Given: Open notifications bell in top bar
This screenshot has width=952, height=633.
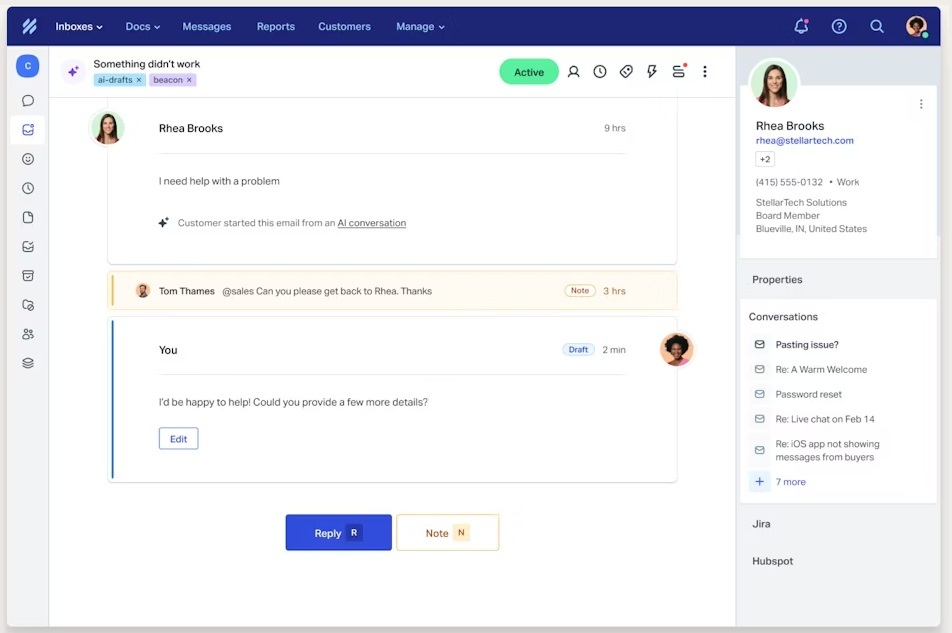Looking at the screenshot, I should coord(801,27).
